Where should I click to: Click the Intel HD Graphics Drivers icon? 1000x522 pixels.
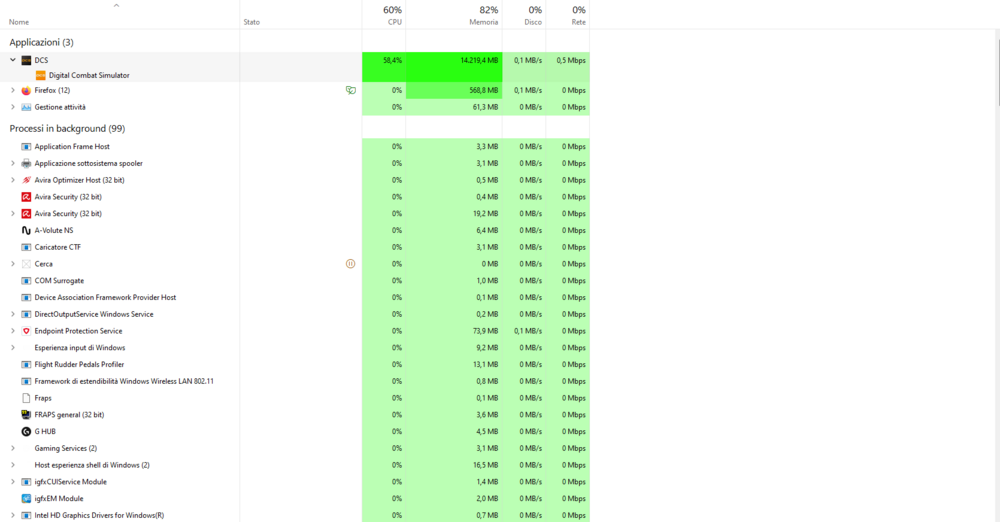tap(26, 516)
